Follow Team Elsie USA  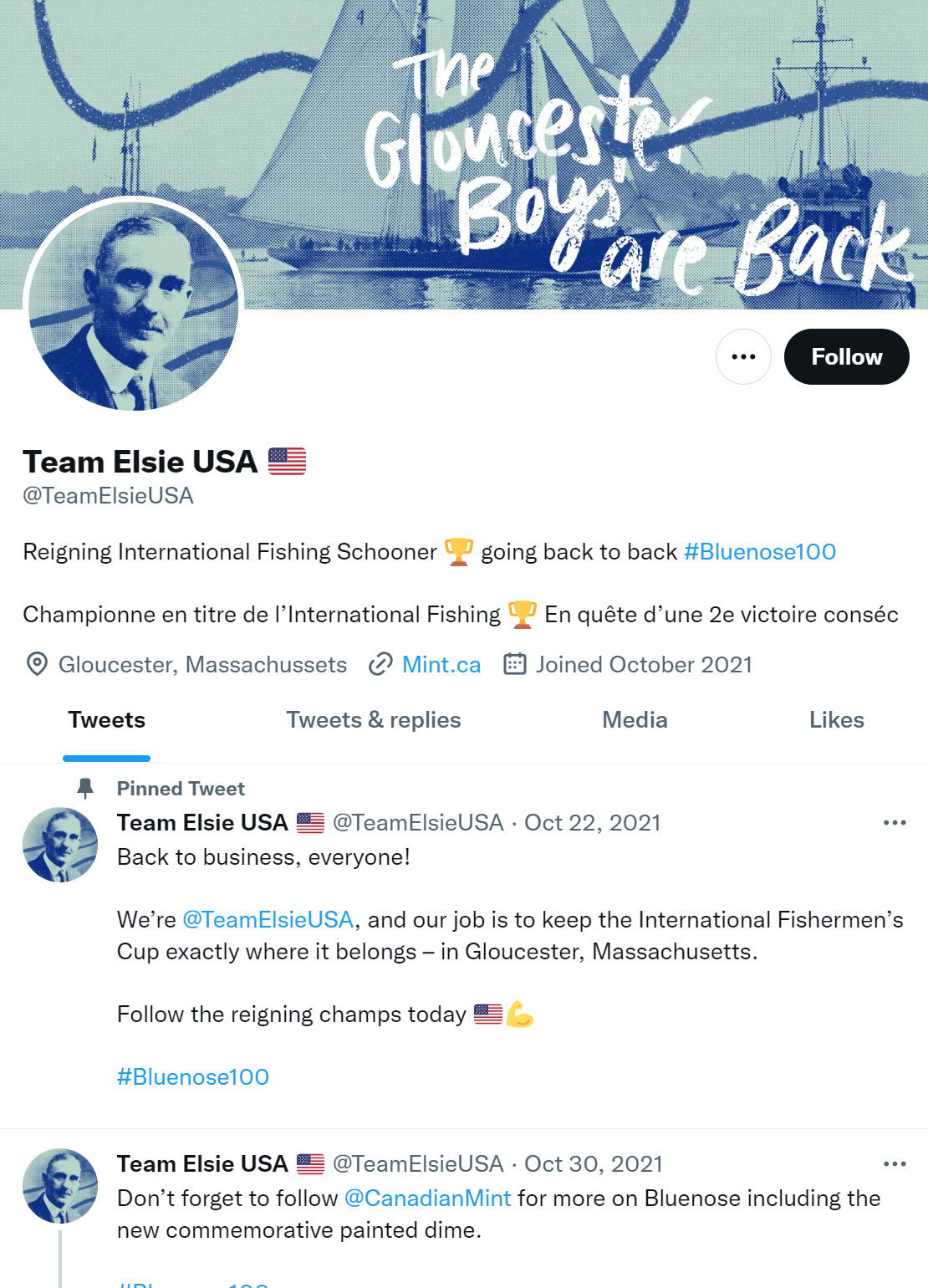click(846, 356)
